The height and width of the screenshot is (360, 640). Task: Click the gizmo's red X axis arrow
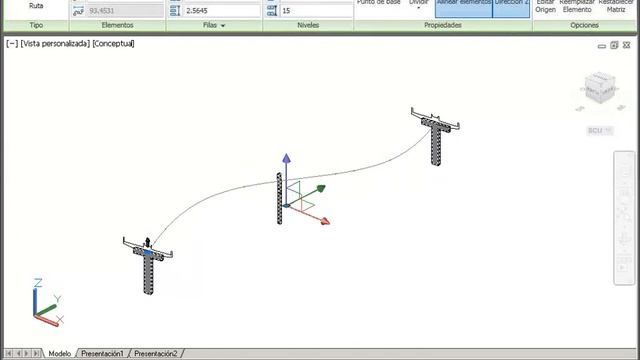pos(325,221)
